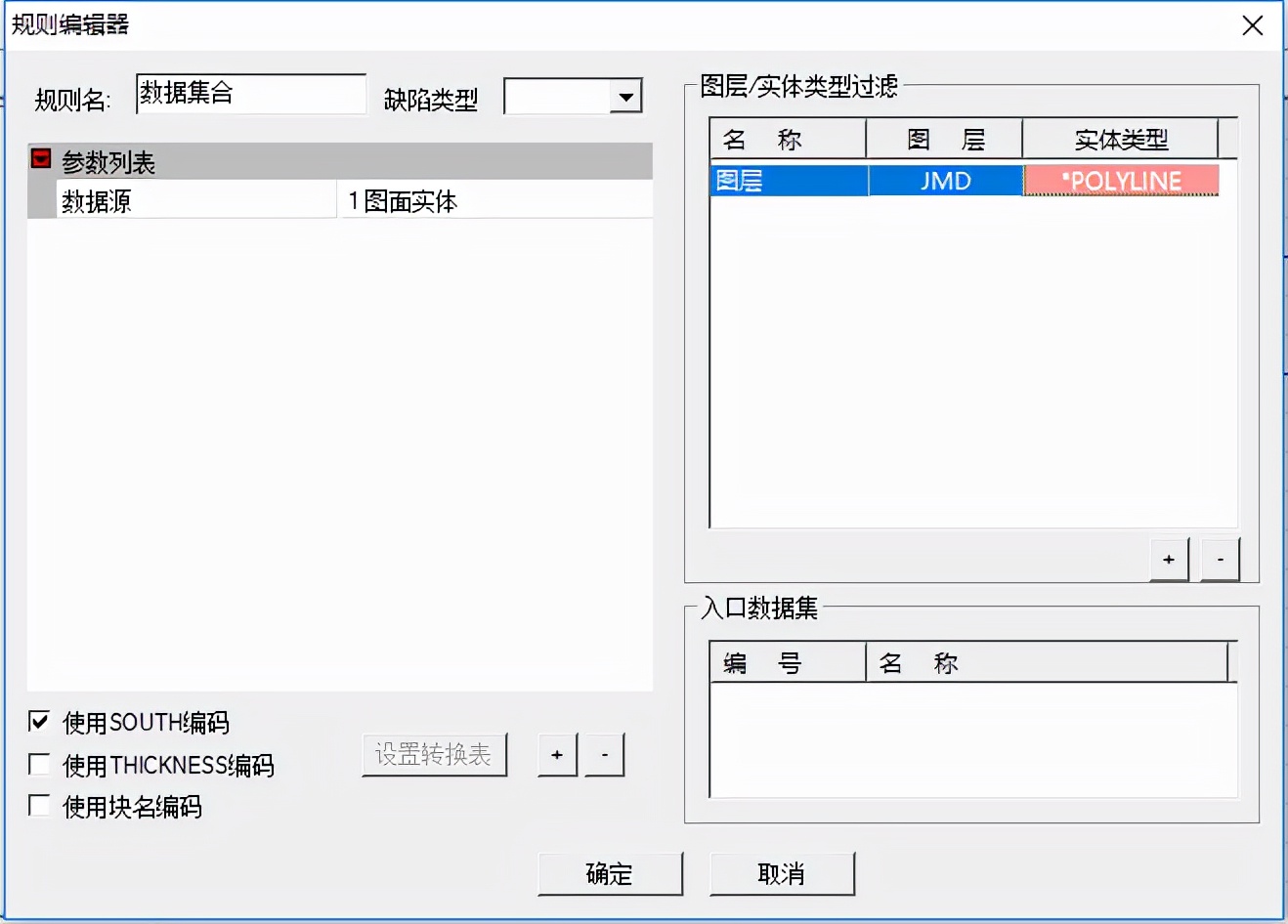Select the 图层 cell in the filter table
The height and width of the screenshot is (924, 1288).
[789, 181]
